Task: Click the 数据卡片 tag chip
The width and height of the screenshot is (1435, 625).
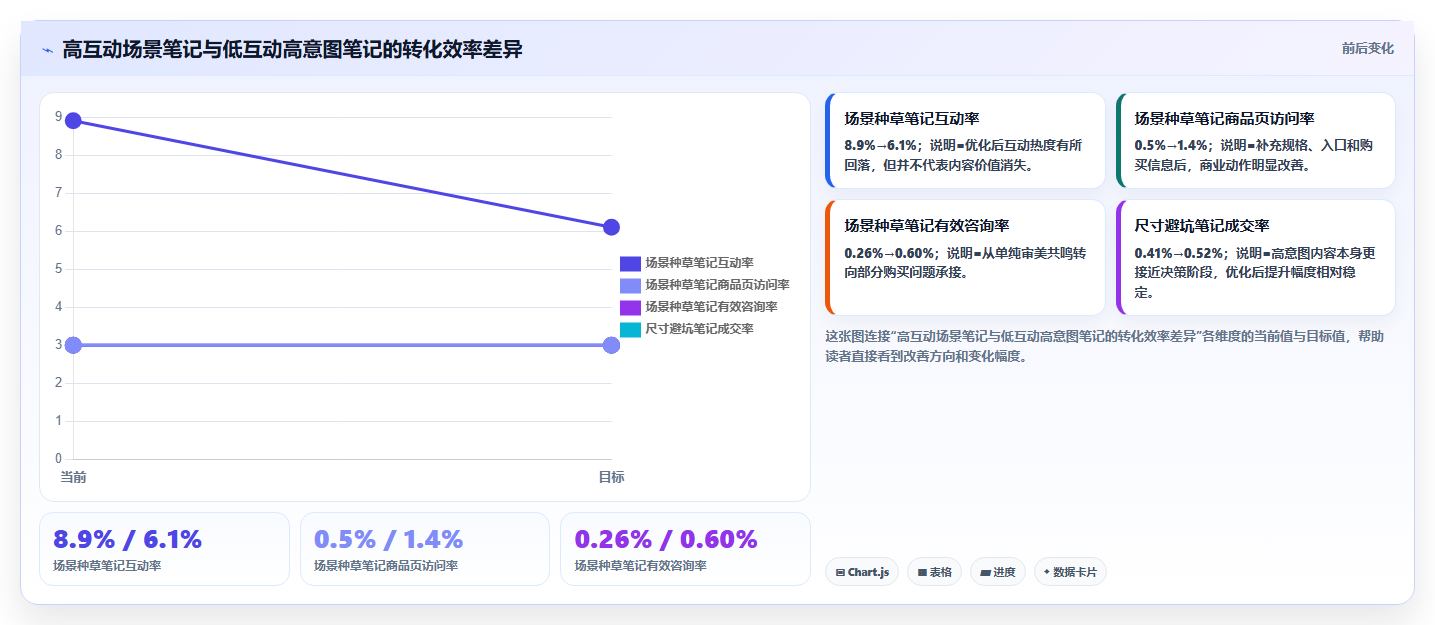Action: 1070,572
